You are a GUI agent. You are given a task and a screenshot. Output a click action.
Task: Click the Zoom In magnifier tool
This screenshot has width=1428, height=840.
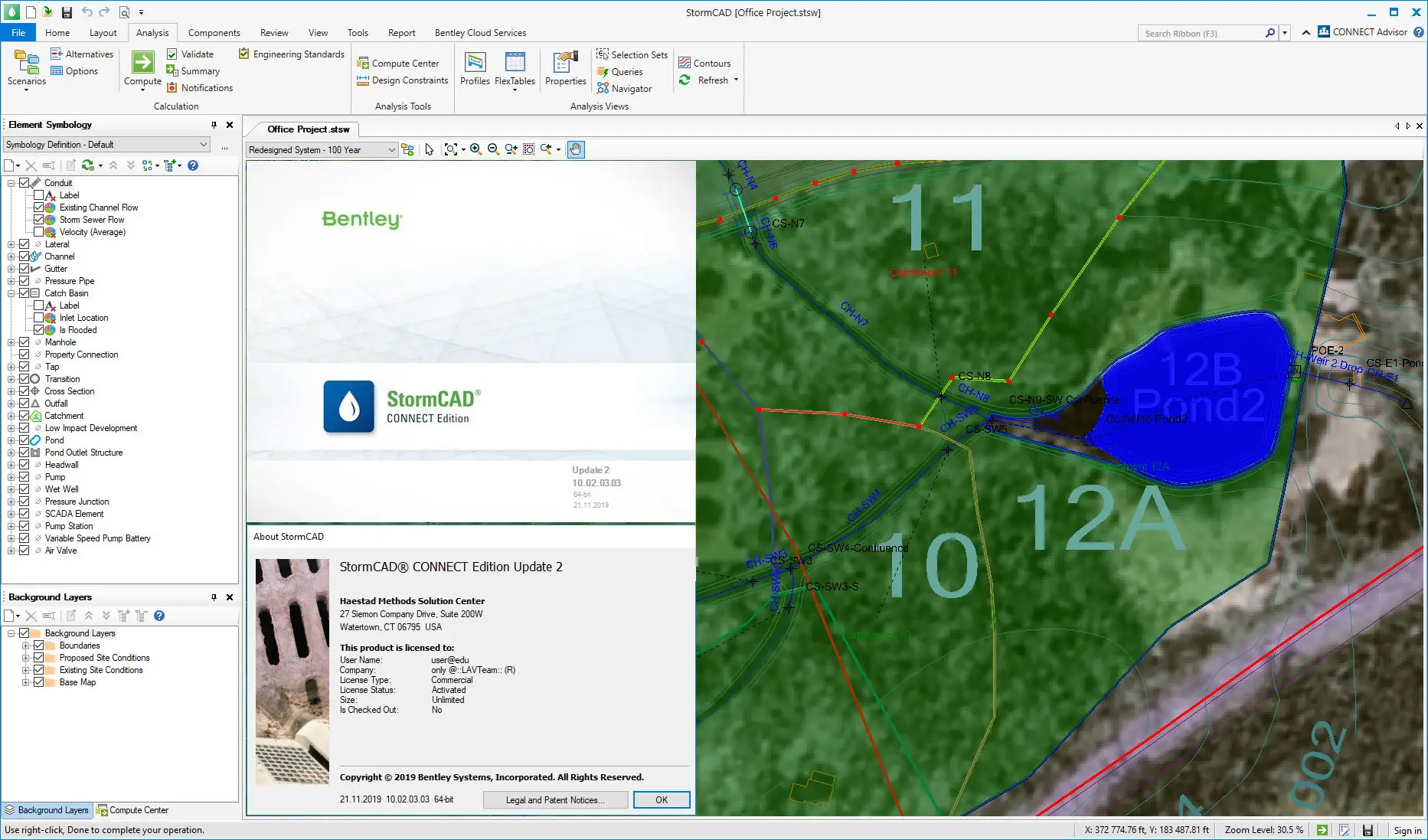(475, 149)
